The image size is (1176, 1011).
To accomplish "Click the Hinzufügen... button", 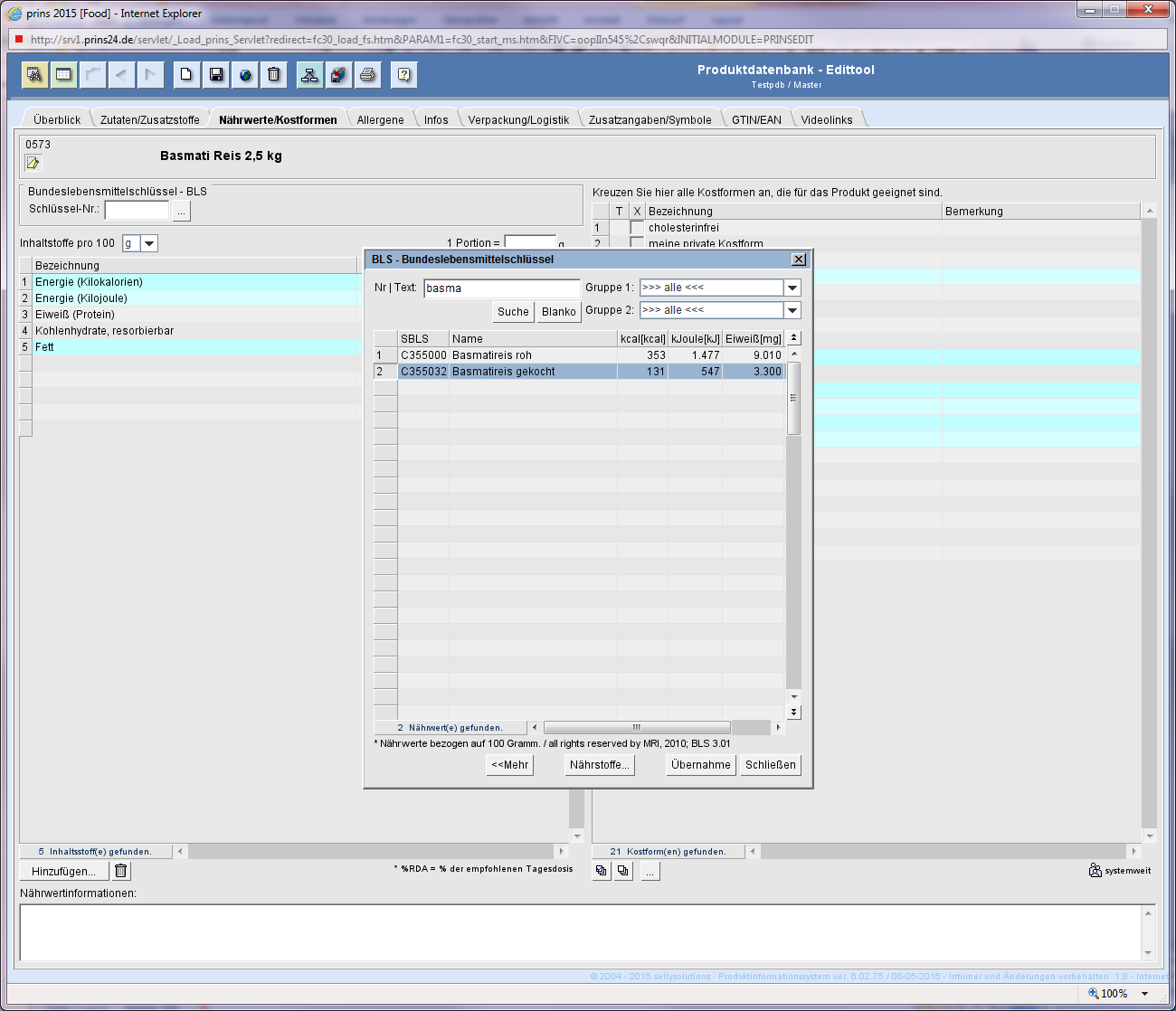I will pyautogui.click(x=63, y=872).
